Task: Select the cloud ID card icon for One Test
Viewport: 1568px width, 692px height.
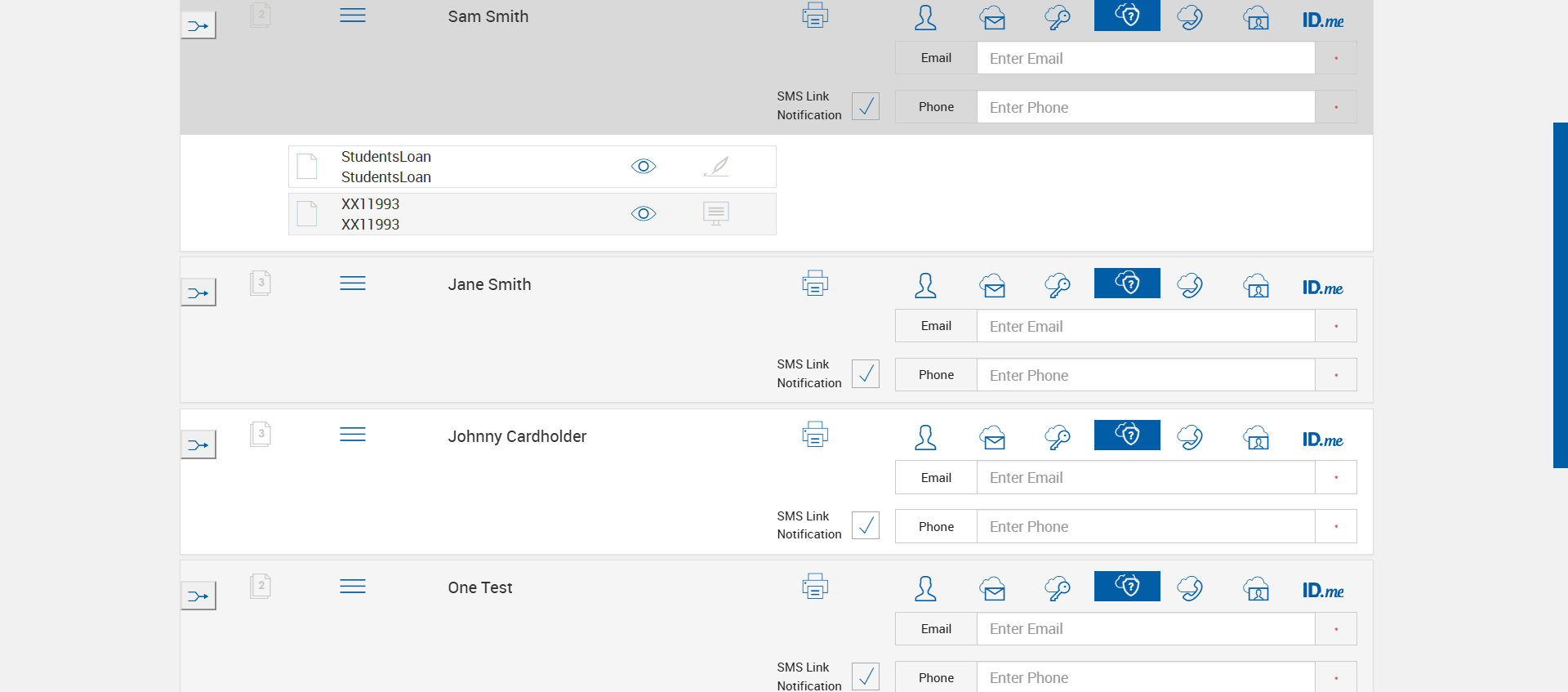Action: point(1256,588)
